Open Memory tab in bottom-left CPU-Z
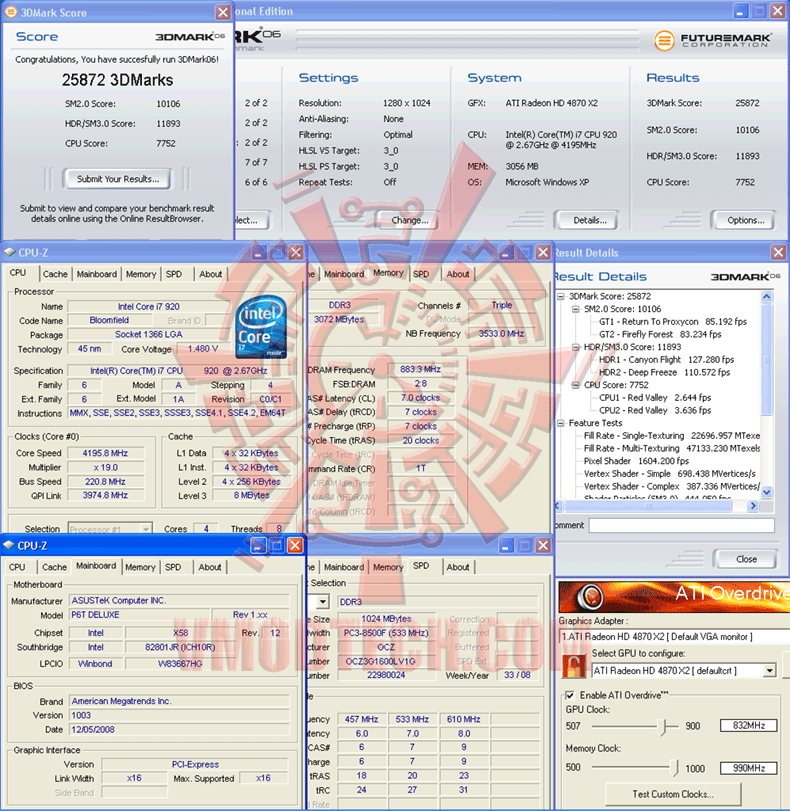The height and width of the screenshot is (811, 790). [x=140, y=567]
